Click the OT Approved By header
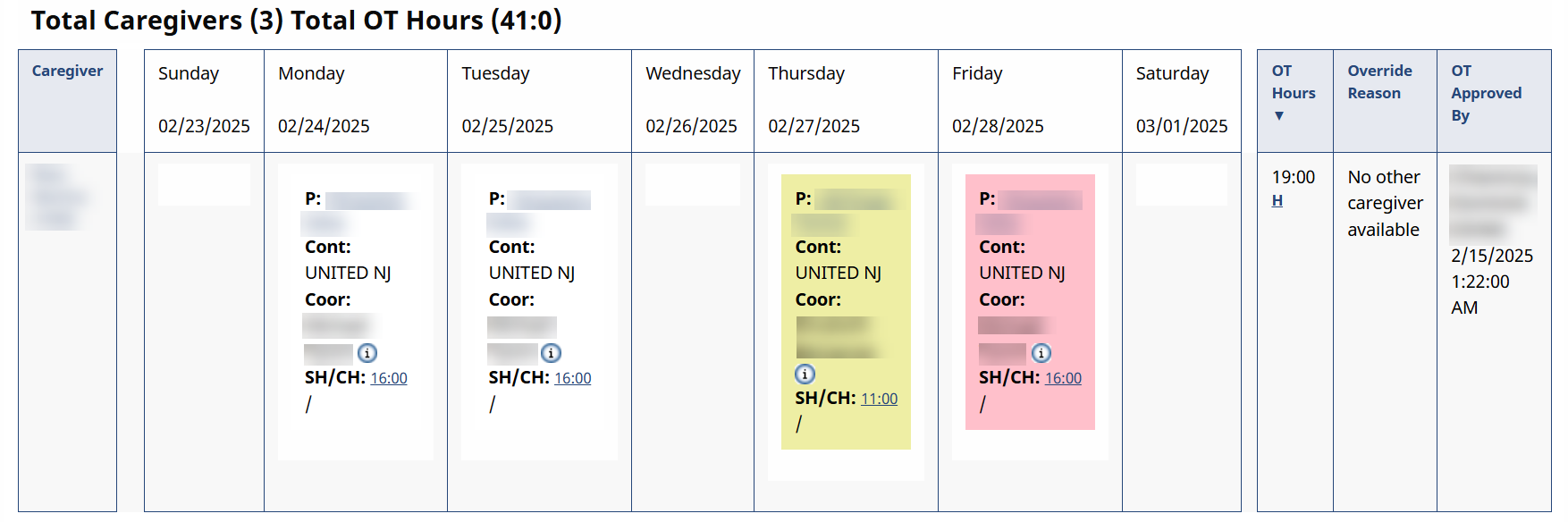Screen dimensions: 1568x522 [x=1486, y=93]
